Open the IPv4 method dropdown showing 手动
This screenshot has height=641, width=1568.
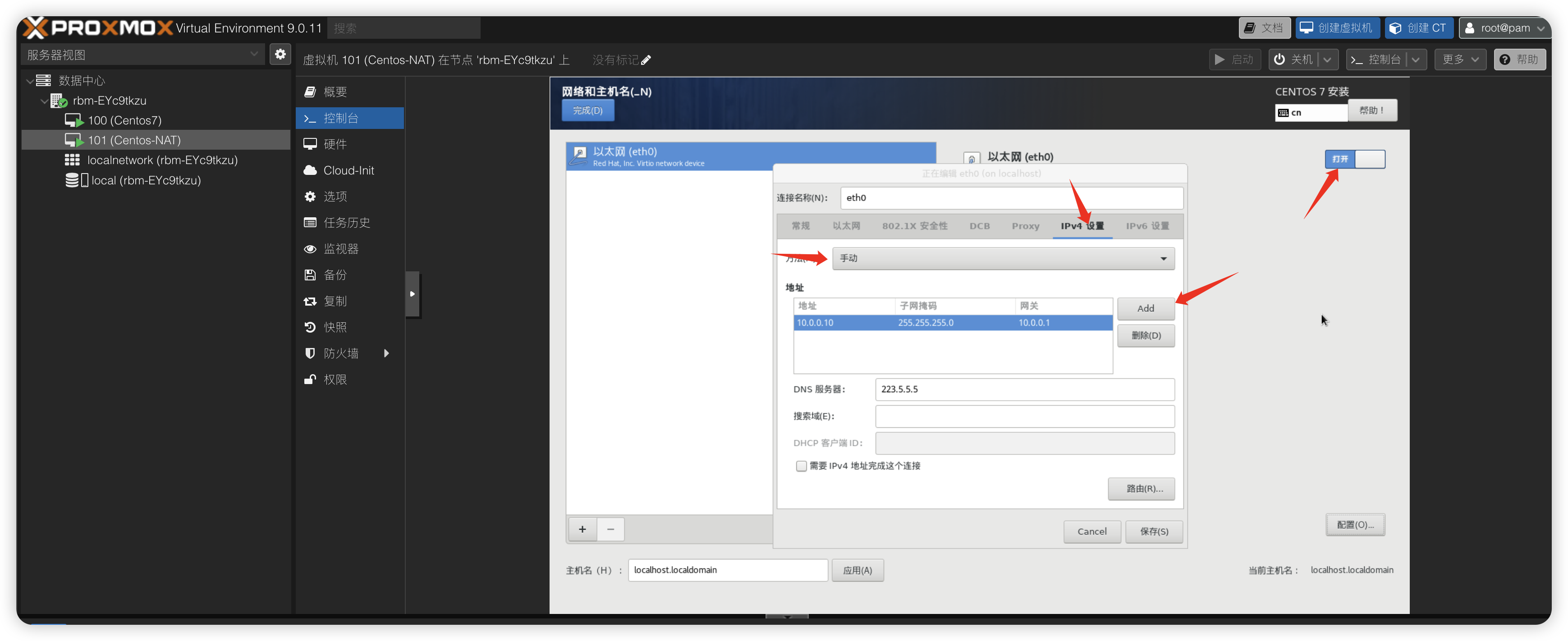1003,258
